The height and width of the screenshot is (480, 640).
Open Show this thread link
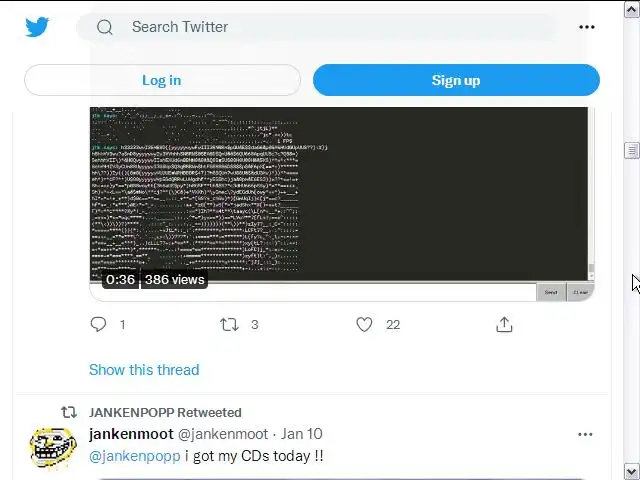(144, 369)
